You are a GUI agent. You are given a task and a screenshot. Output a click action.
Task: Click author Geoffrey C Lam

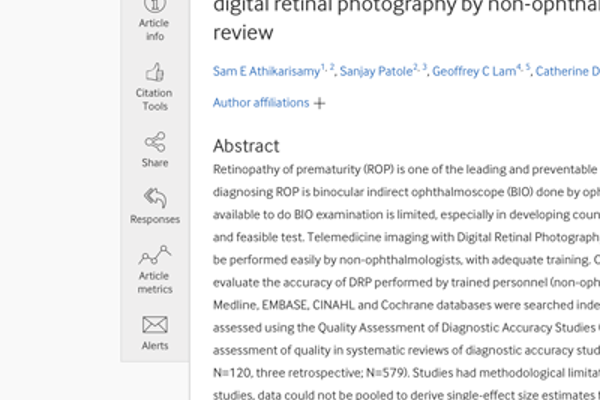click(x=478, y=71)
